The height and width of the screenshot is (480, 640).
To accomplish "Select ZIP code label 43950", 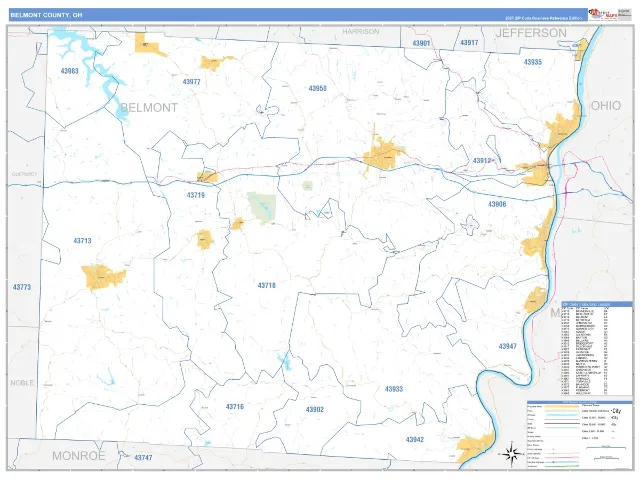I will point(318,88).
